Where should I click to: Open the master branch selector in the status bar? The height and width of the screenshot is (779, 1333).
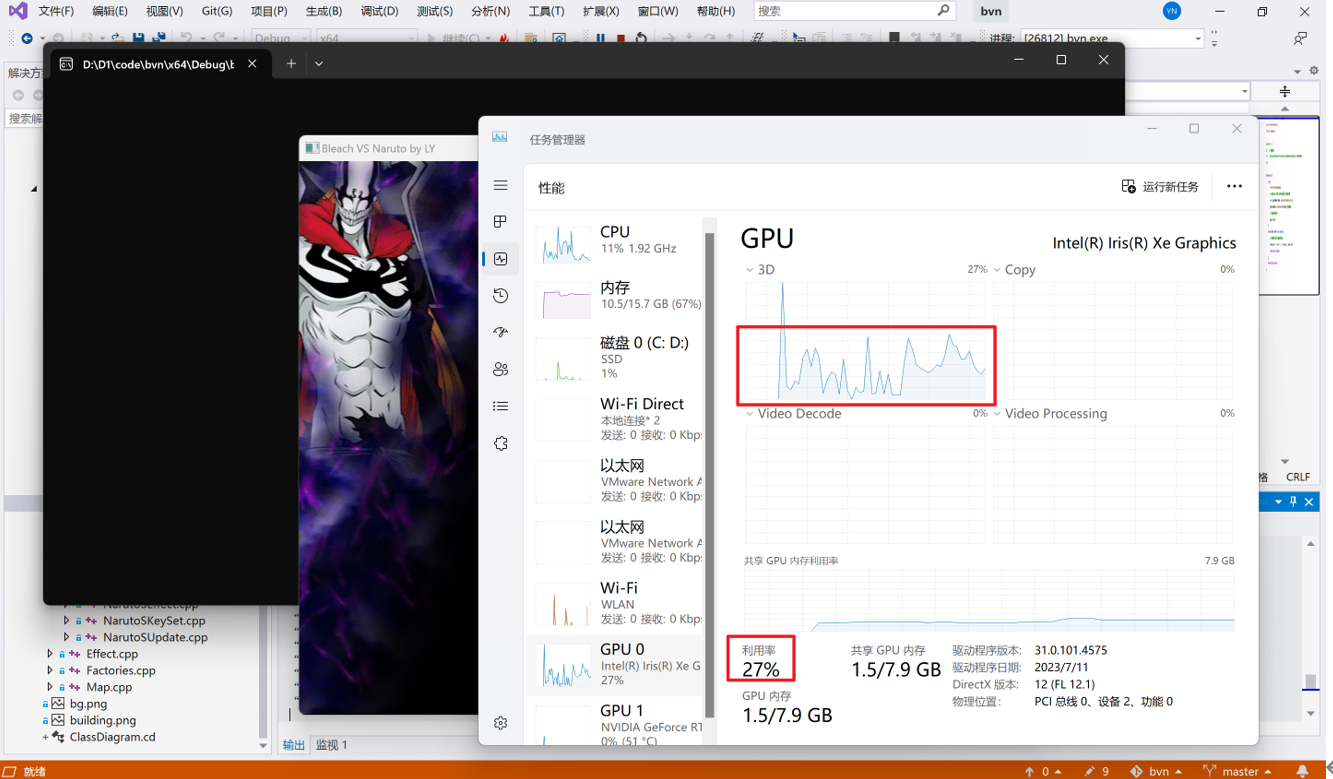coord(1238,771)
